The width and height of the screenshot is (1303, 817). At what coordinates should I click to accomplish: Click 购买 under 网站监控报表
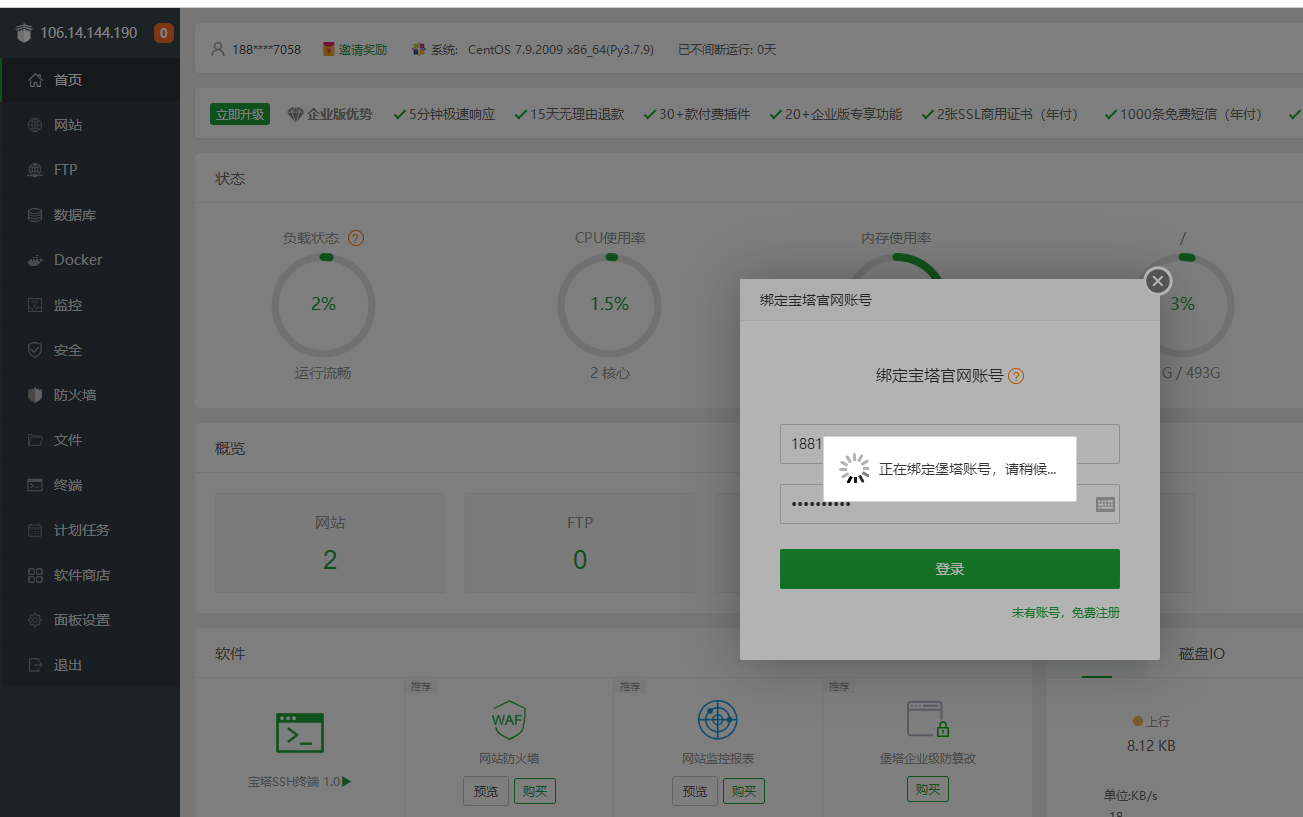click(x=744, y=791)
